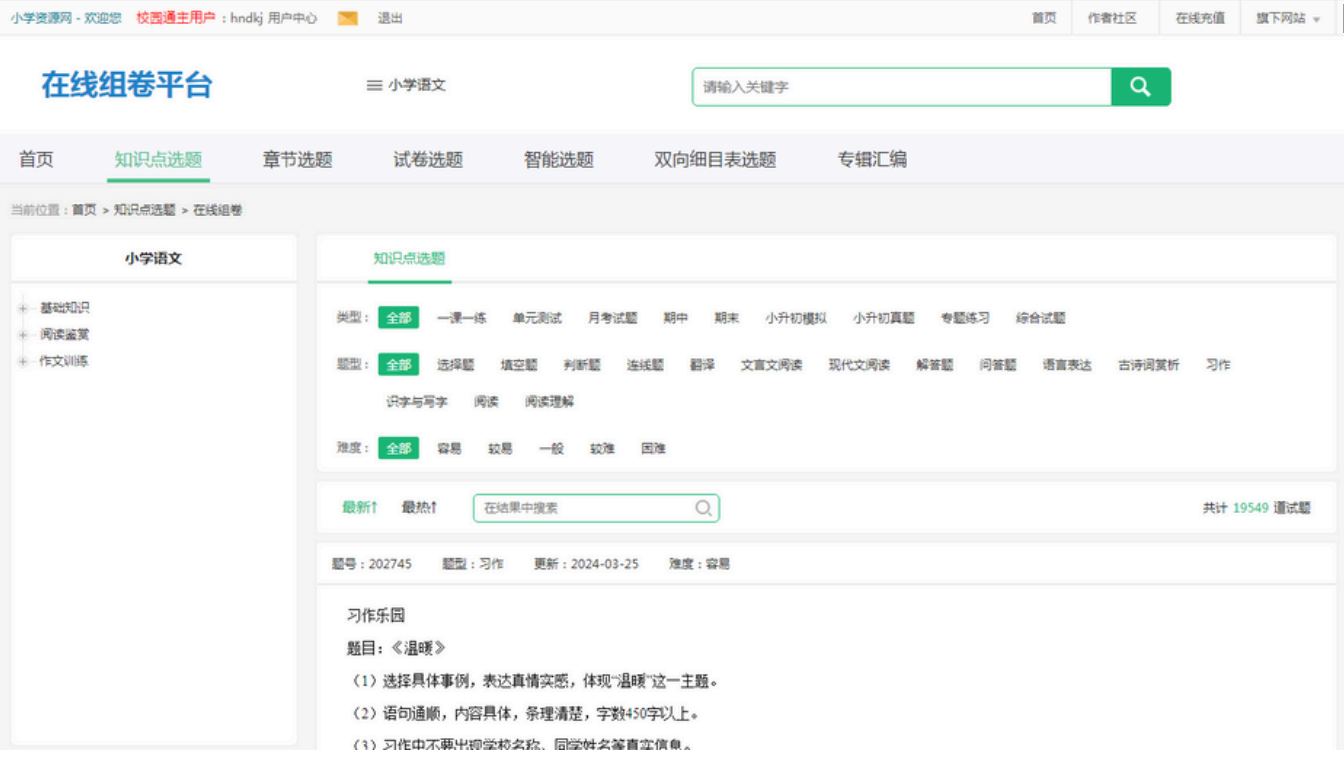
Task: Filter type by 综合试题
Action: tap(1041, 318)
